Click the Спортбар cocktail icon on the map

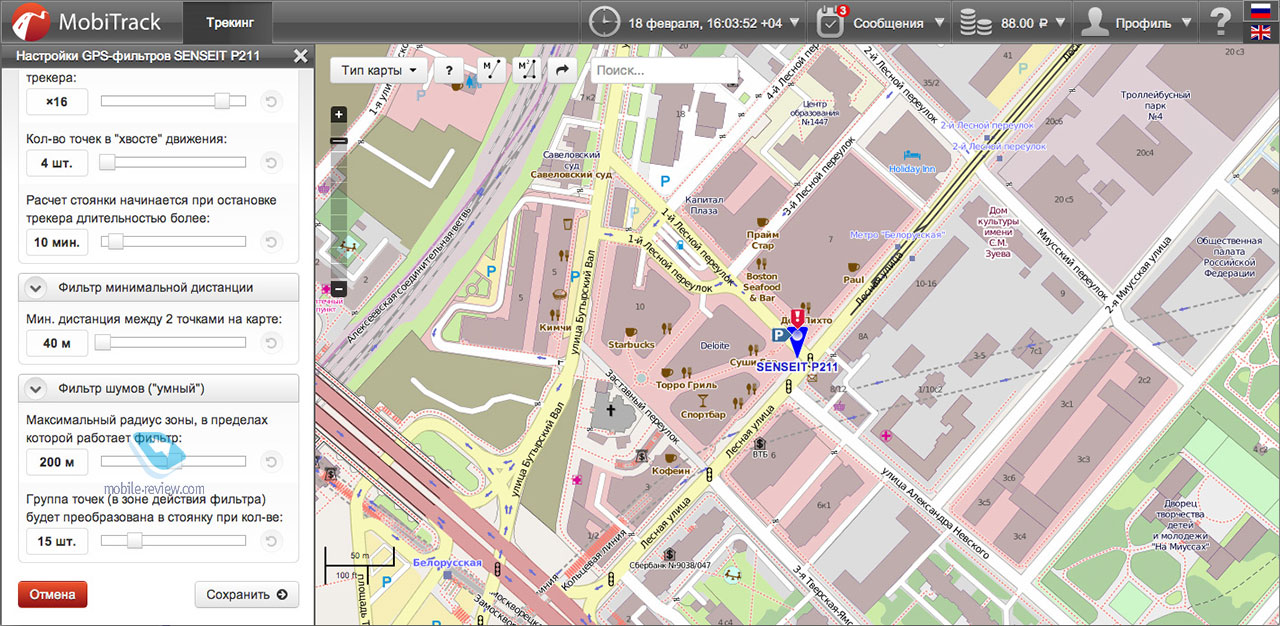pyautogui.click(x=702, y=401)
